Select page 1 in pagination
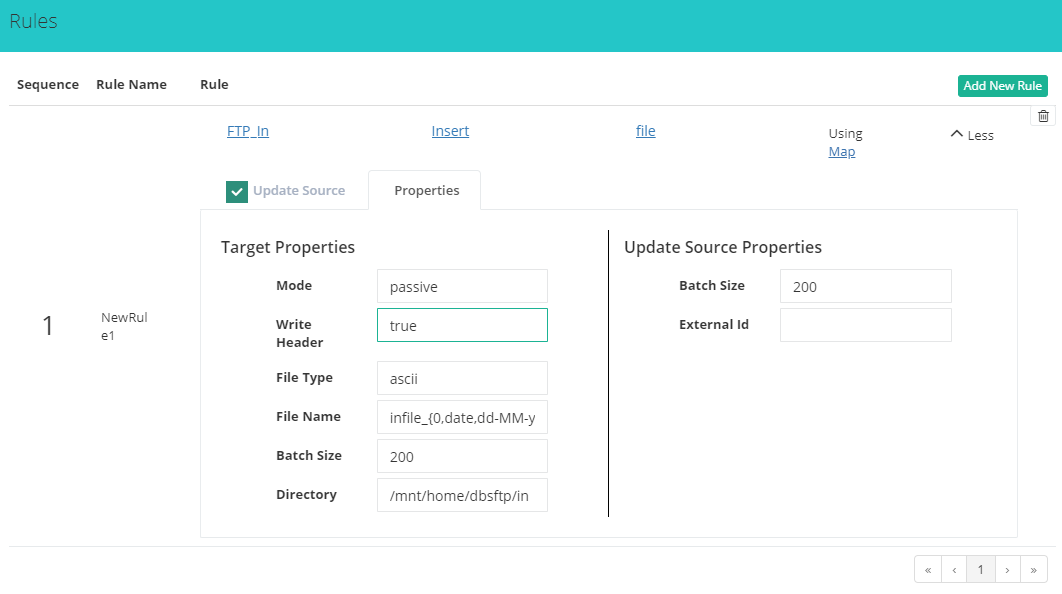 [x=980, y=569]
